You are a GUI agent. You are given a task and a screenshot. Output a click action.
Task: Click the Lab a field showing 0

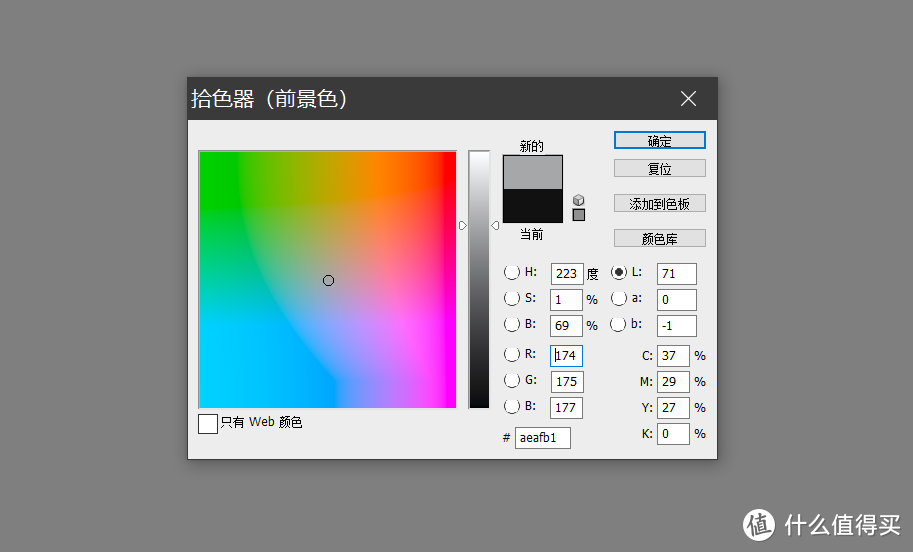pos(677,300)
